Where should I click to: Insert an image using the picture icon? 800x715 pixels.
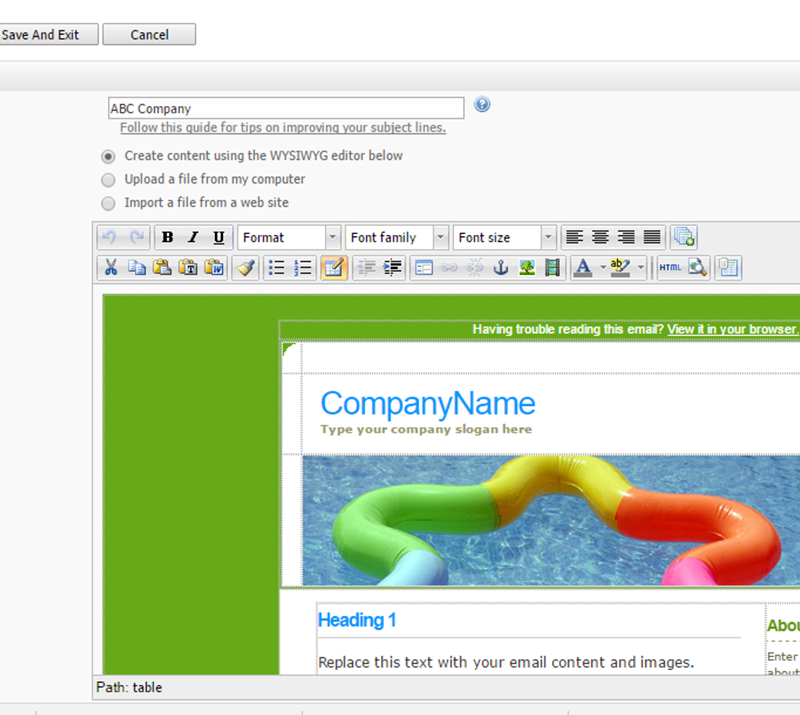[527, 267]
